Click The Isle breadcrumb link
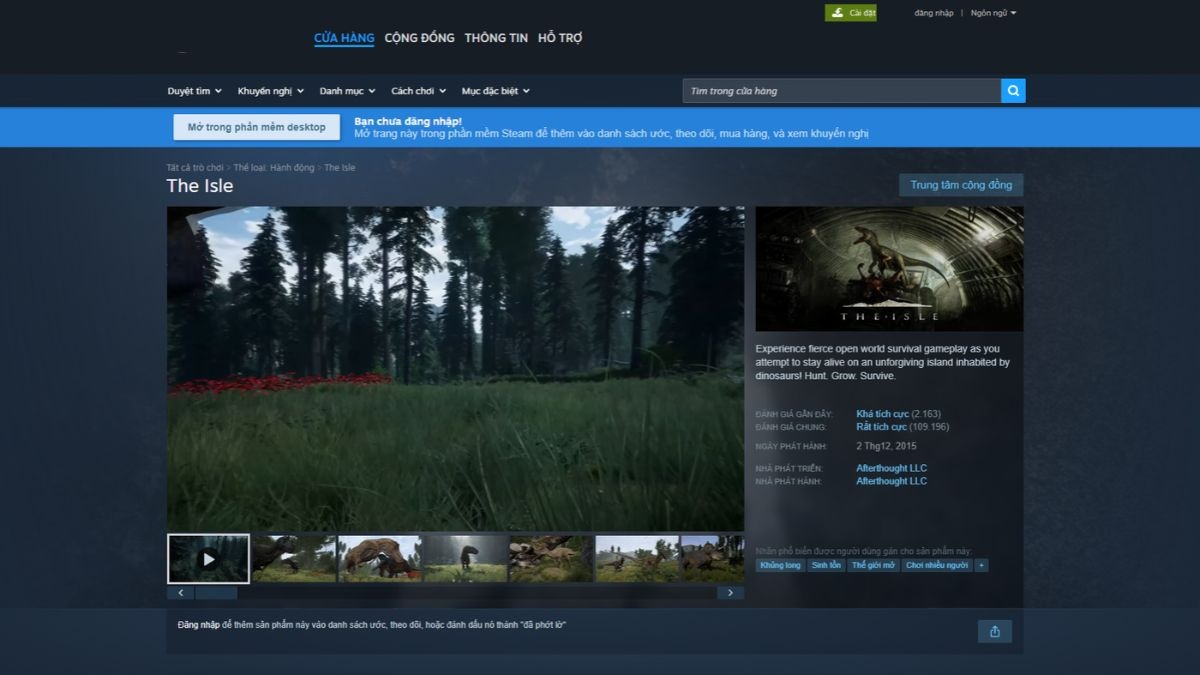 (340, 168)
